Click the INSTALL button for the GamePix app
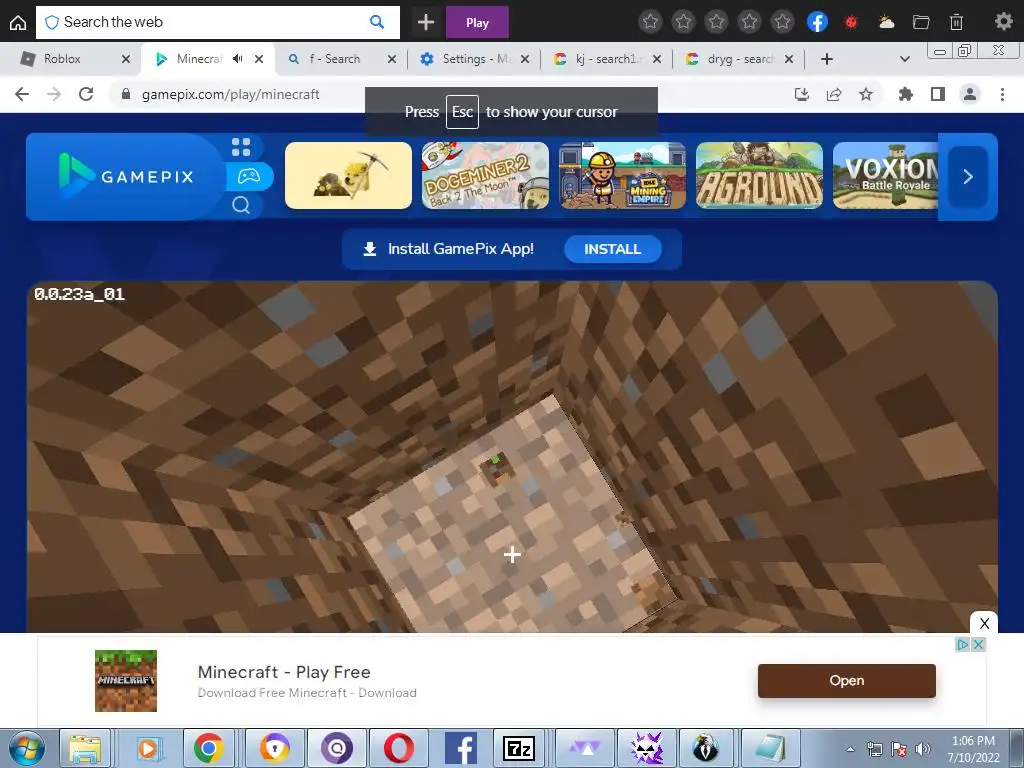1024x768 pixels. (613, 249)
